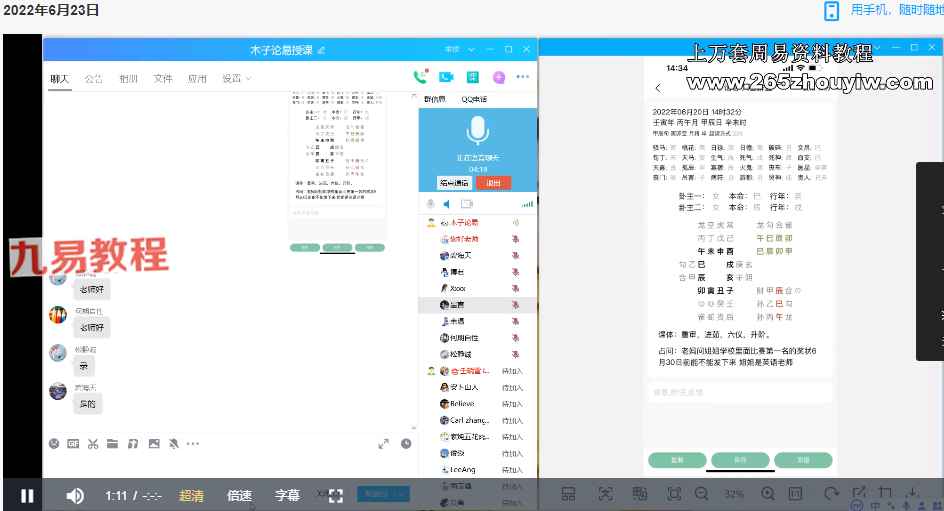This screenshot has height=511, width=944.
Task: Select the scissors screenshot tool
Action: click(x=93, y=443)
